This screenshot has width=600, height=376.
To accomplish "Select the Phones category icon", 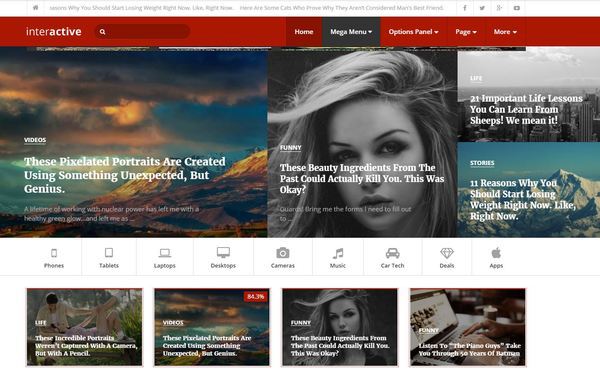I will (54, 253).
